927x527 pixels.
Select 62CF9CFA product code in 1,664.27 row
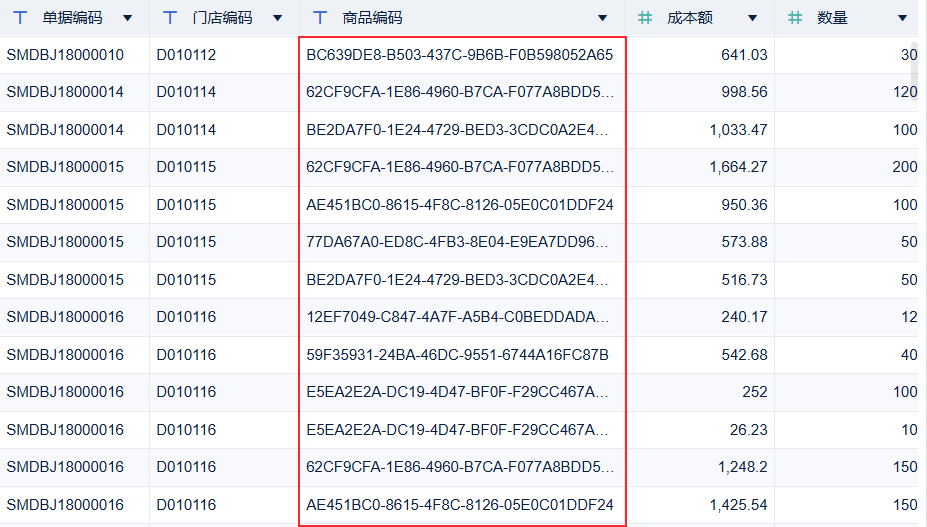(x=459, y=167)
